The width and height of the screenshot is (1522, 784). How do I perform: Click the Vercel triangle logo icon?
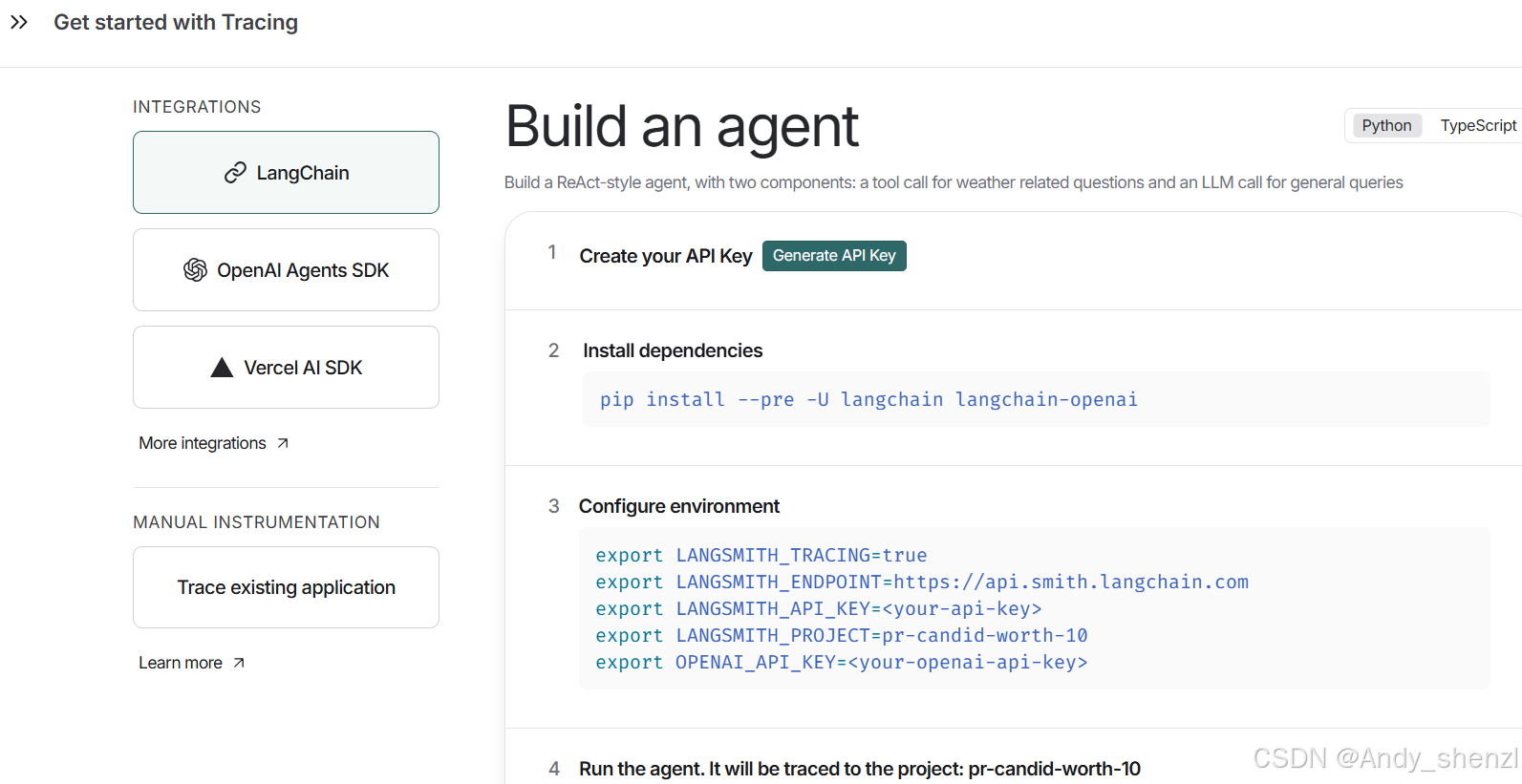[x=222, y=368]
